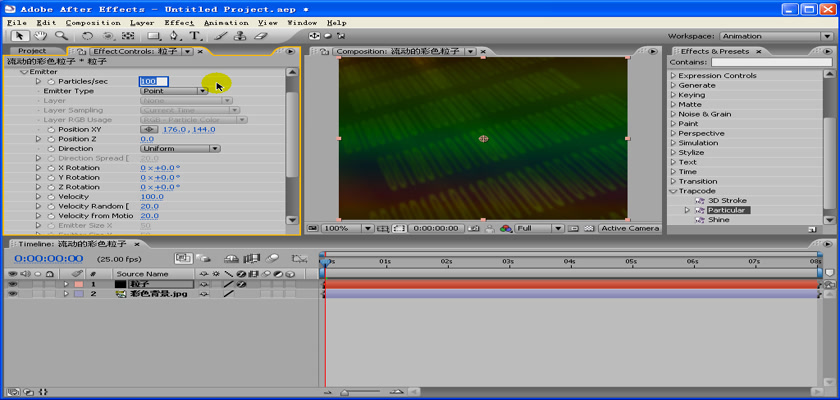Select the Hand tool

(x=40, y=36)
